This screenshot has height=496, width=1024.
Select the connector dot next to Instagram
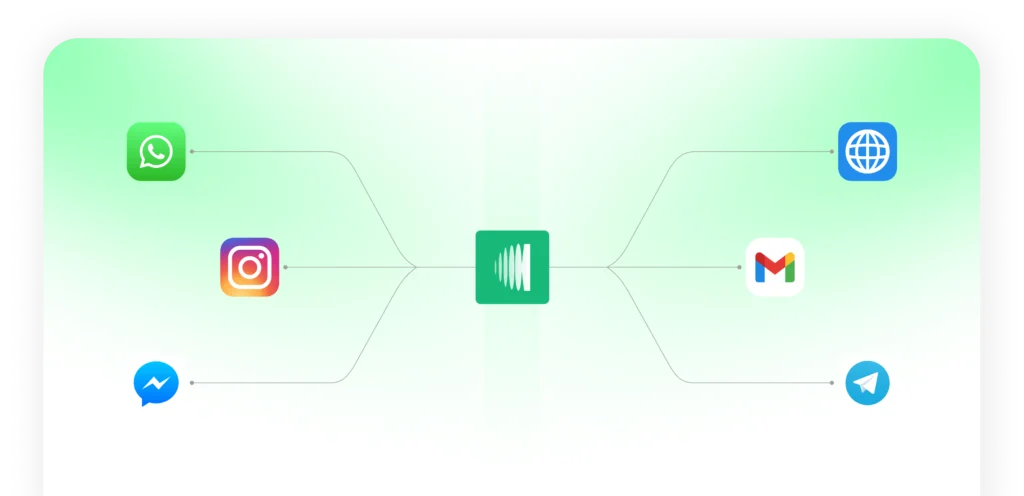click(x=285, y=267)
